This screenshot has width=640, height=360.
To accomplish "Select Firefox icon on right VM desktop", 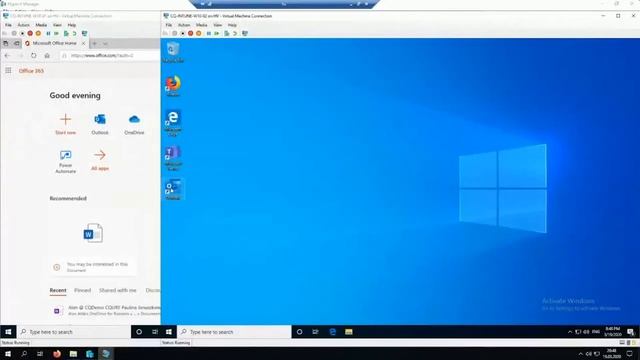I will [173, 86].
